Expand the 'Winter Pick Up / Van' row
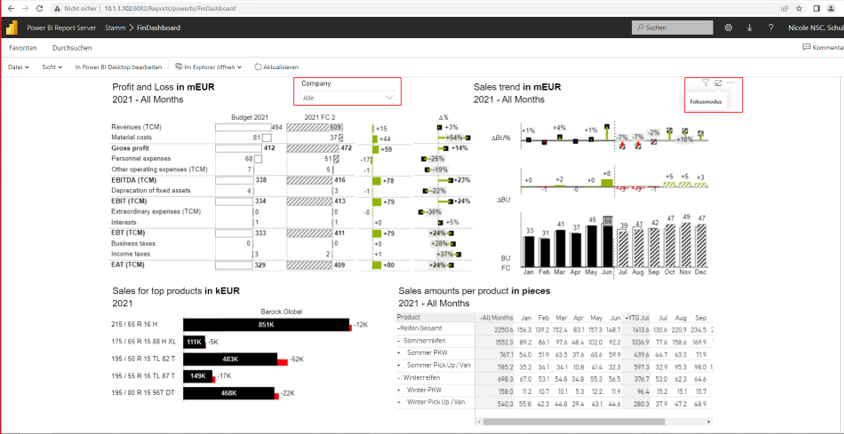 point(399,402)
